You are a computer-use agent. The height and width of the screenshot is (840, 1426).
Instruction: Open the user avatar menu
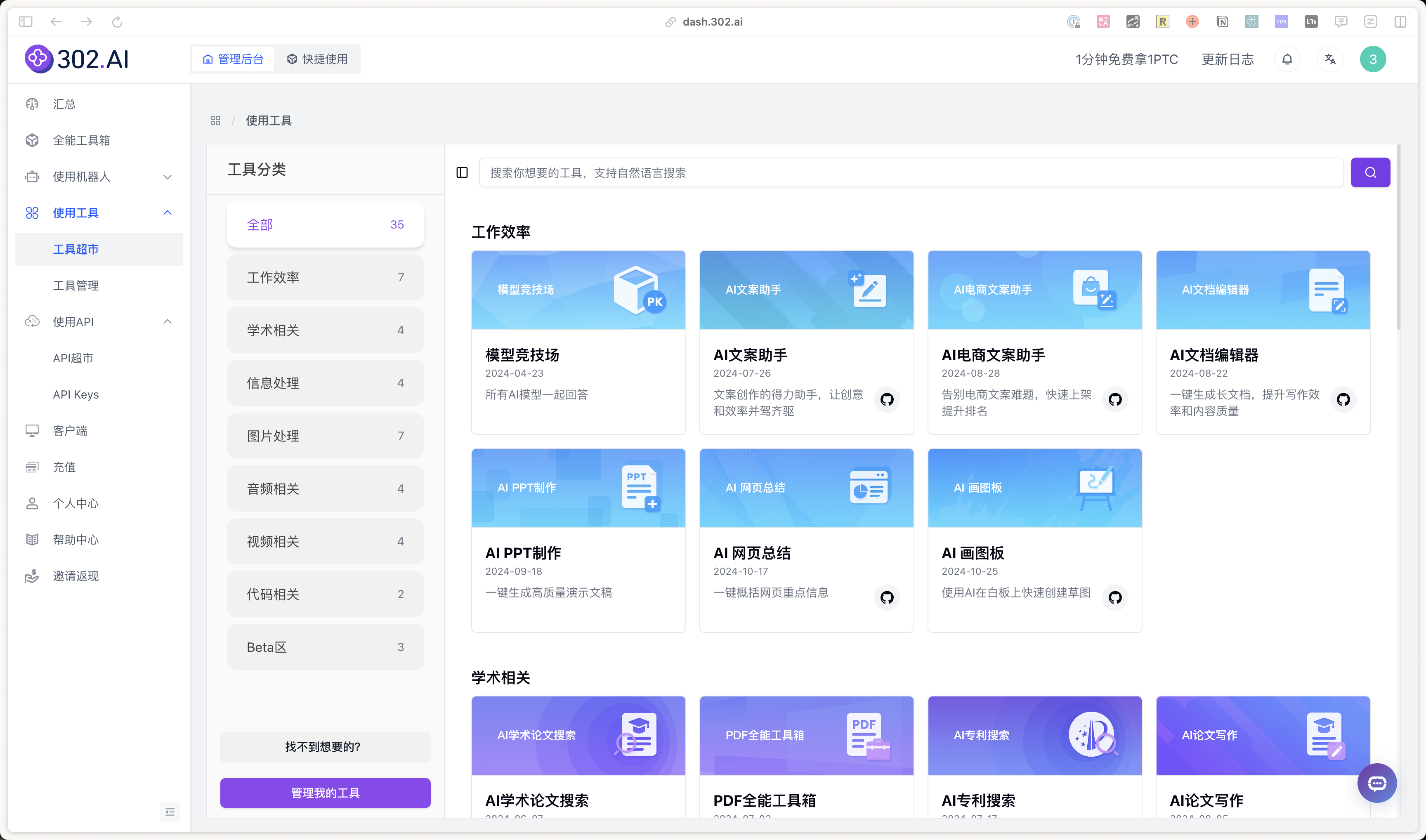[1372, 59]
